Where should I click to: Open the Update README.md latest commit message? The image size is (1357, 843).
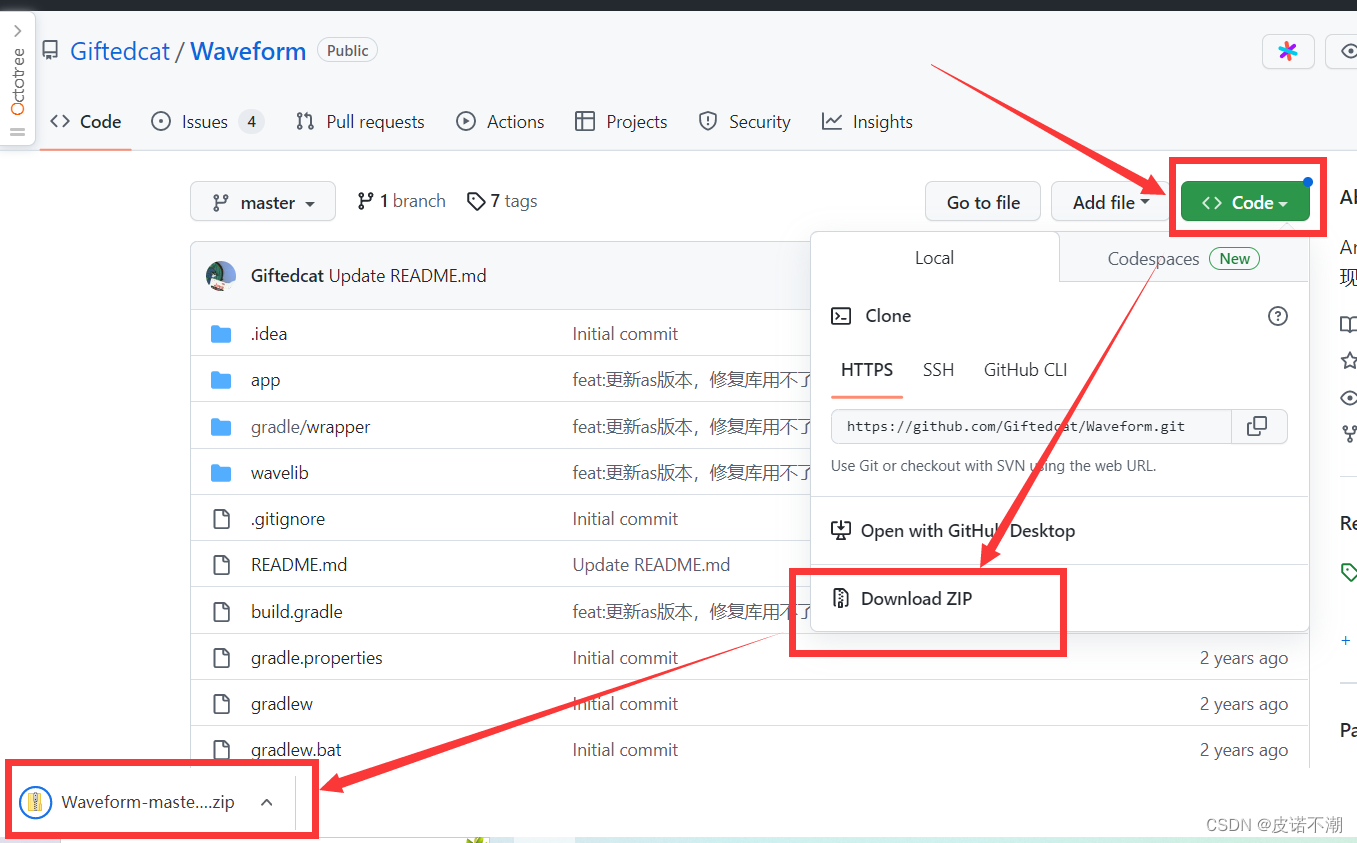(x=407, y=276)
